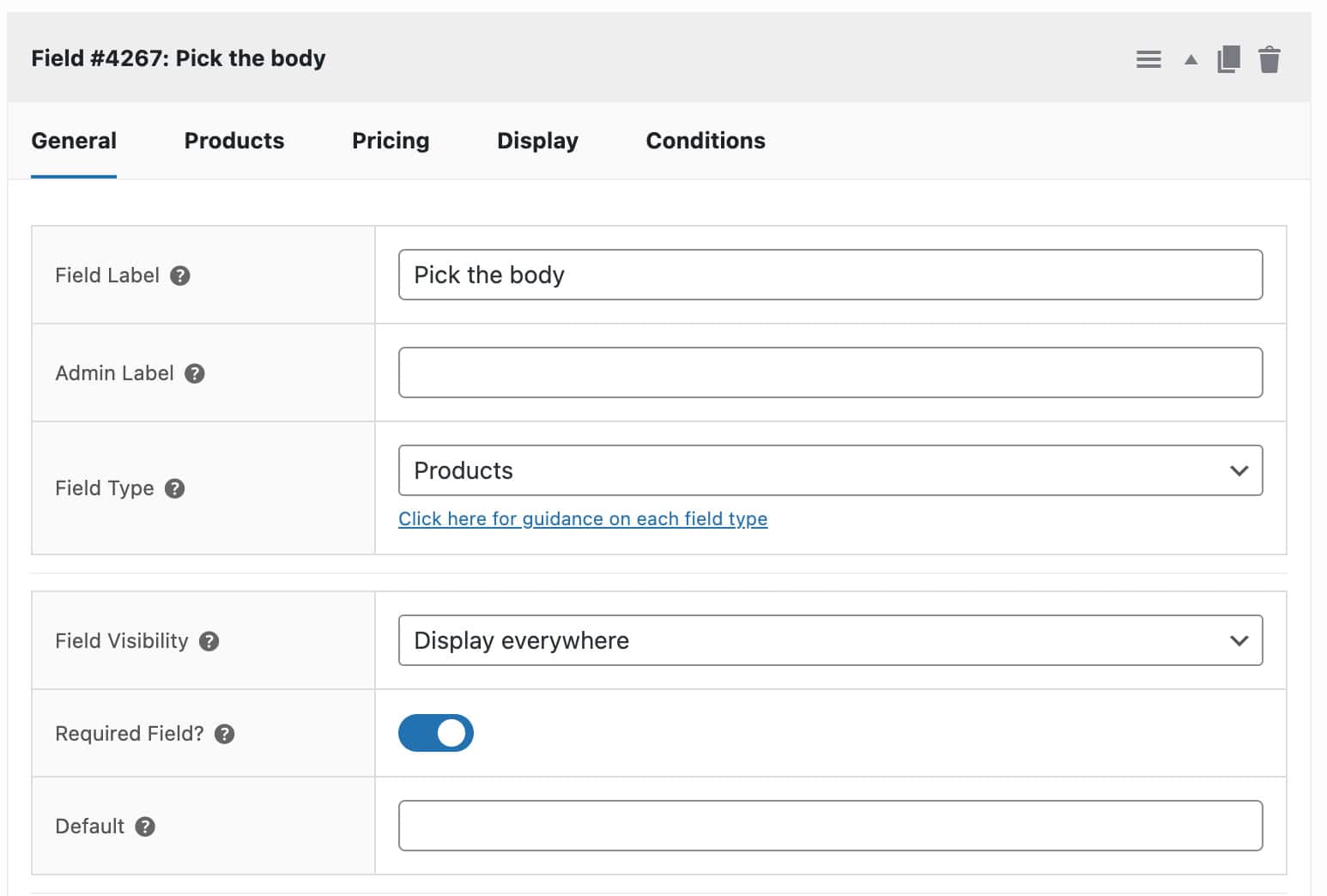Select the Pick the body label text field
The width and height of the screenshot is (1327, 896).
(829, 275)
